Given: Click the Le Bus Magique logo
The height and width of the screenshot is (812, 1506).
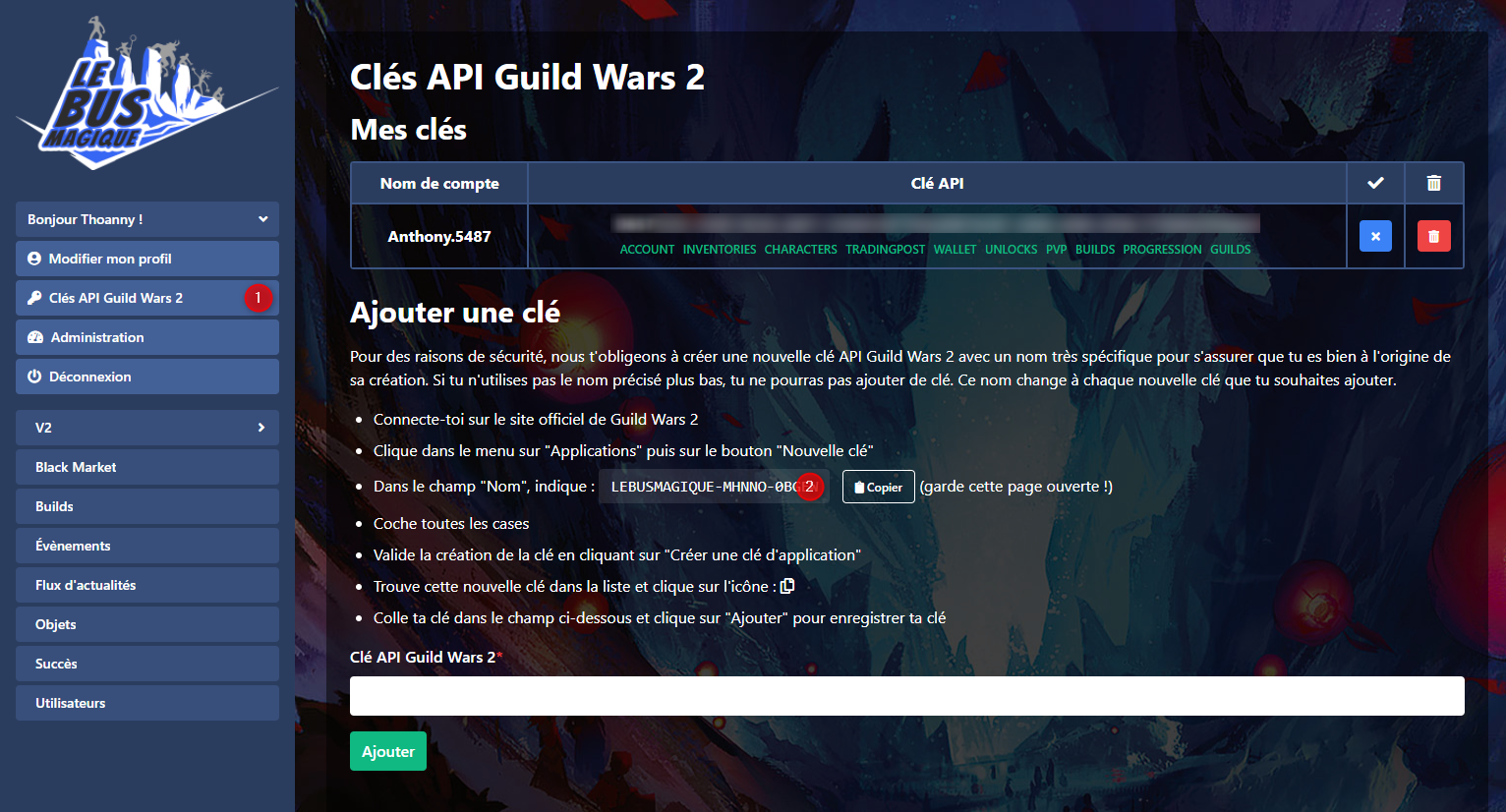Looking at the screenshot, I should [147, 93].
